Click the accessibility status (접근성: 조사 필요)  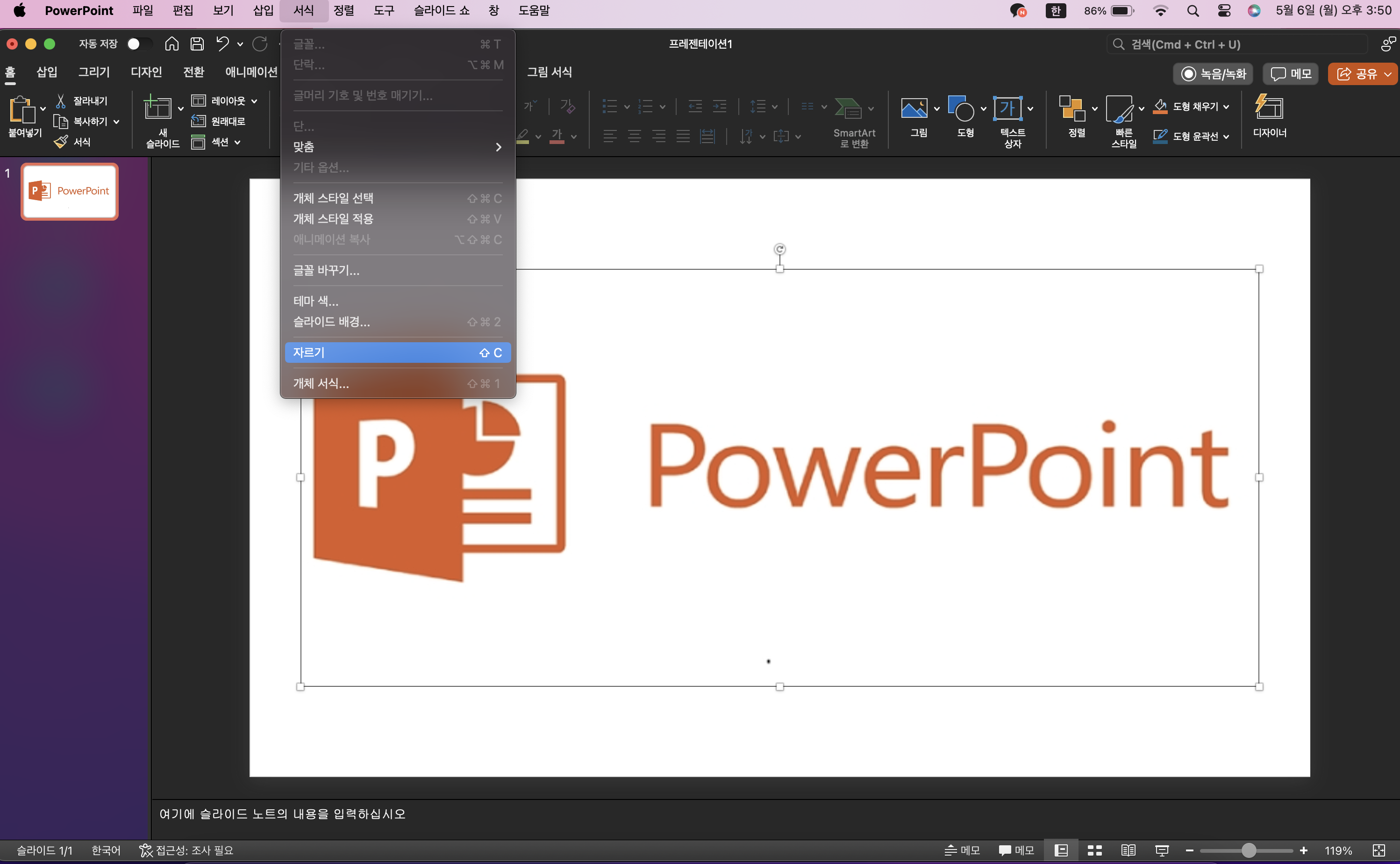coord(187,850)
